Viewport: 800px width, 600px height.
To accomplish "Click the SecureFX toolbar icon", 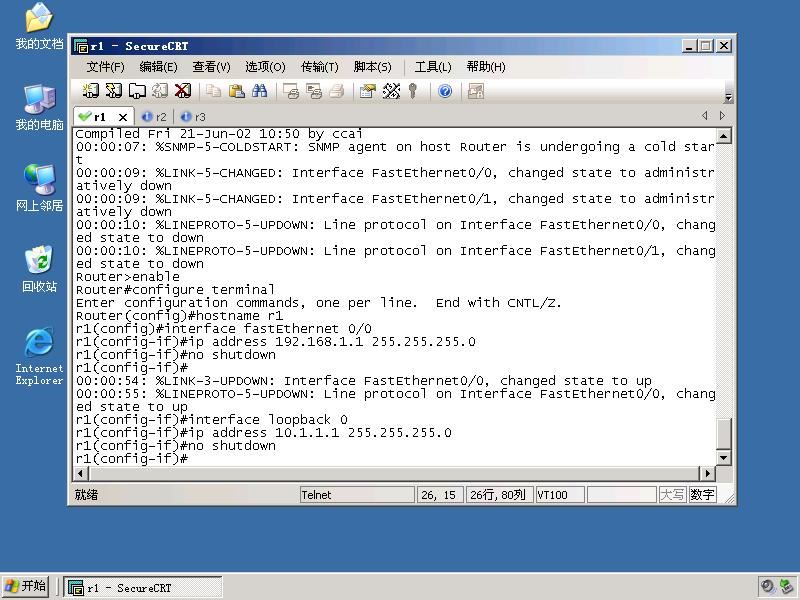I will tap(476, 91).
